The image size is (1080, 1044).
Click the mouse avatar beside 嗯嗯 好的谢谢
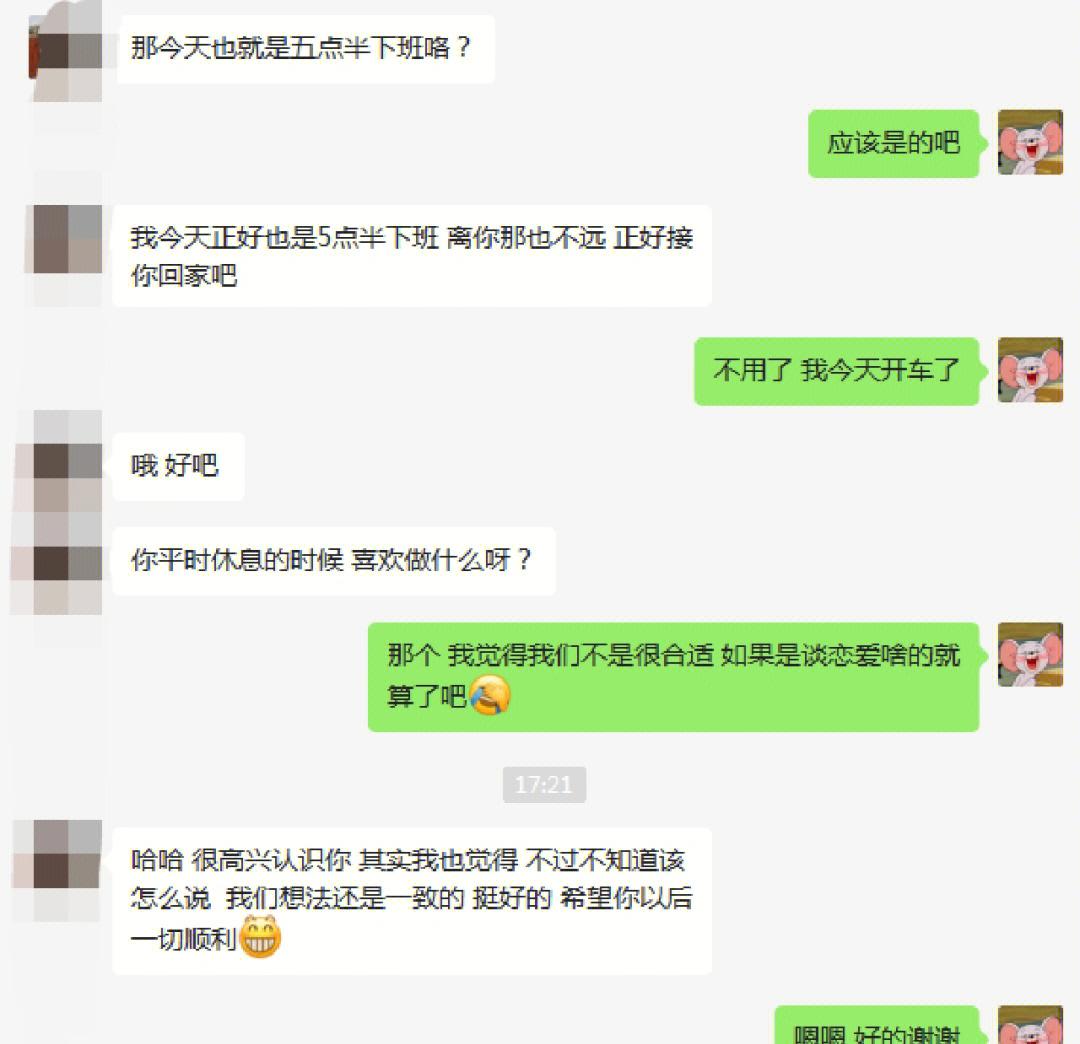[1030, 1025]
